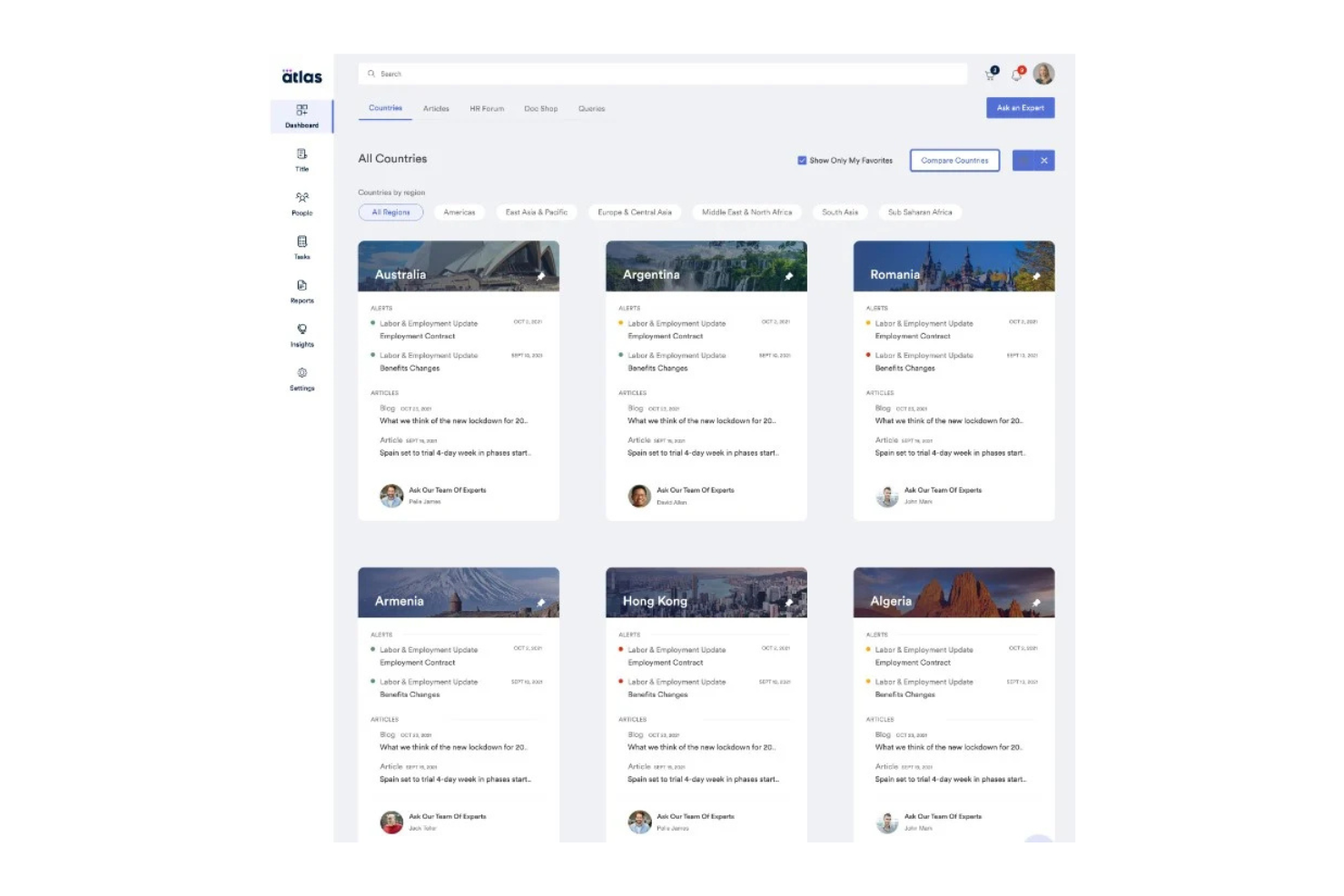This screenshot has width=1344, height=896.
Task: Unpin the Australia card
Action: (541, 275)
